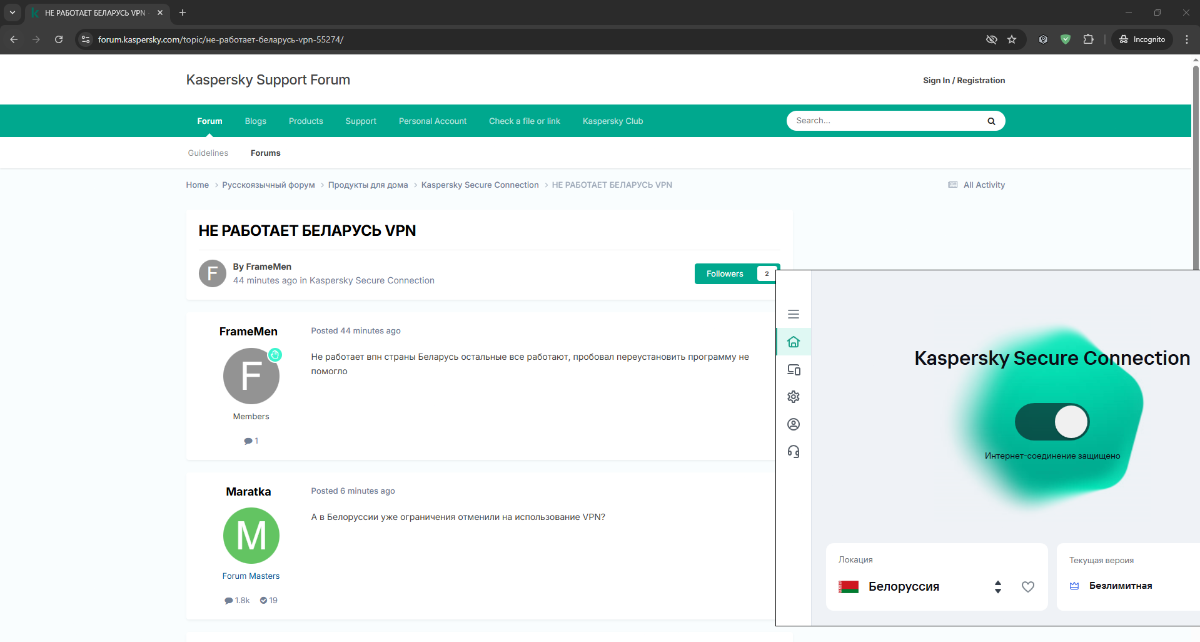Screen dimensions: 1200x642
Task: Open a new browser tab
Action: (182, 13)
